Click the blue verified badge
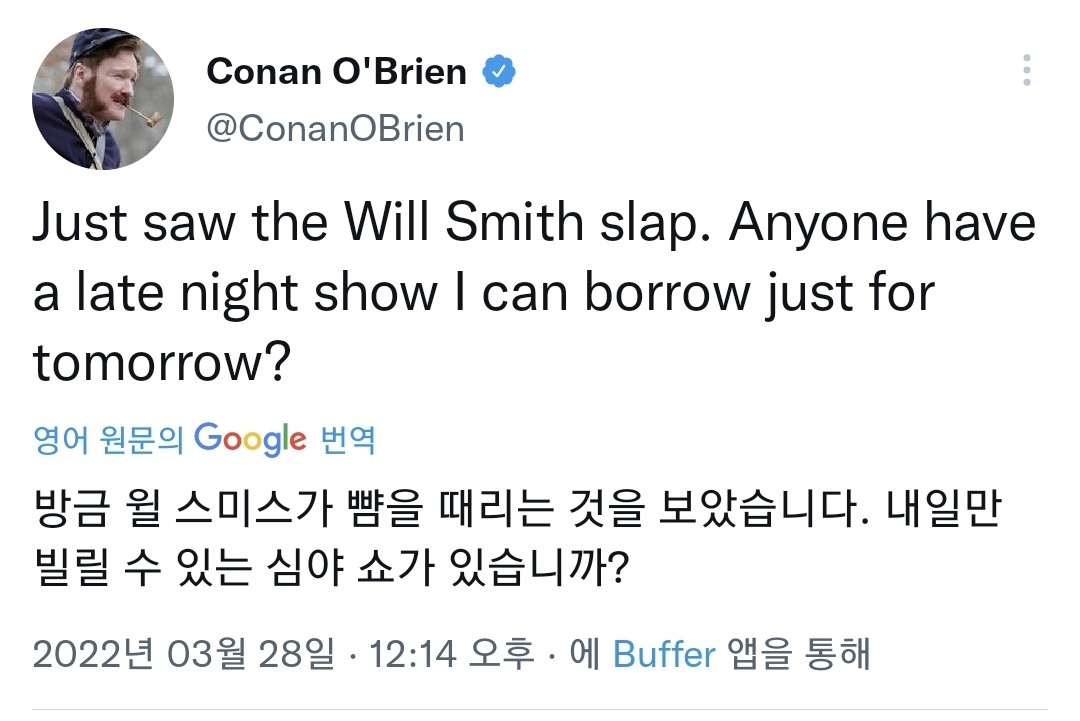Screen dimensions: 1080x721 click(x=499, y=72)
